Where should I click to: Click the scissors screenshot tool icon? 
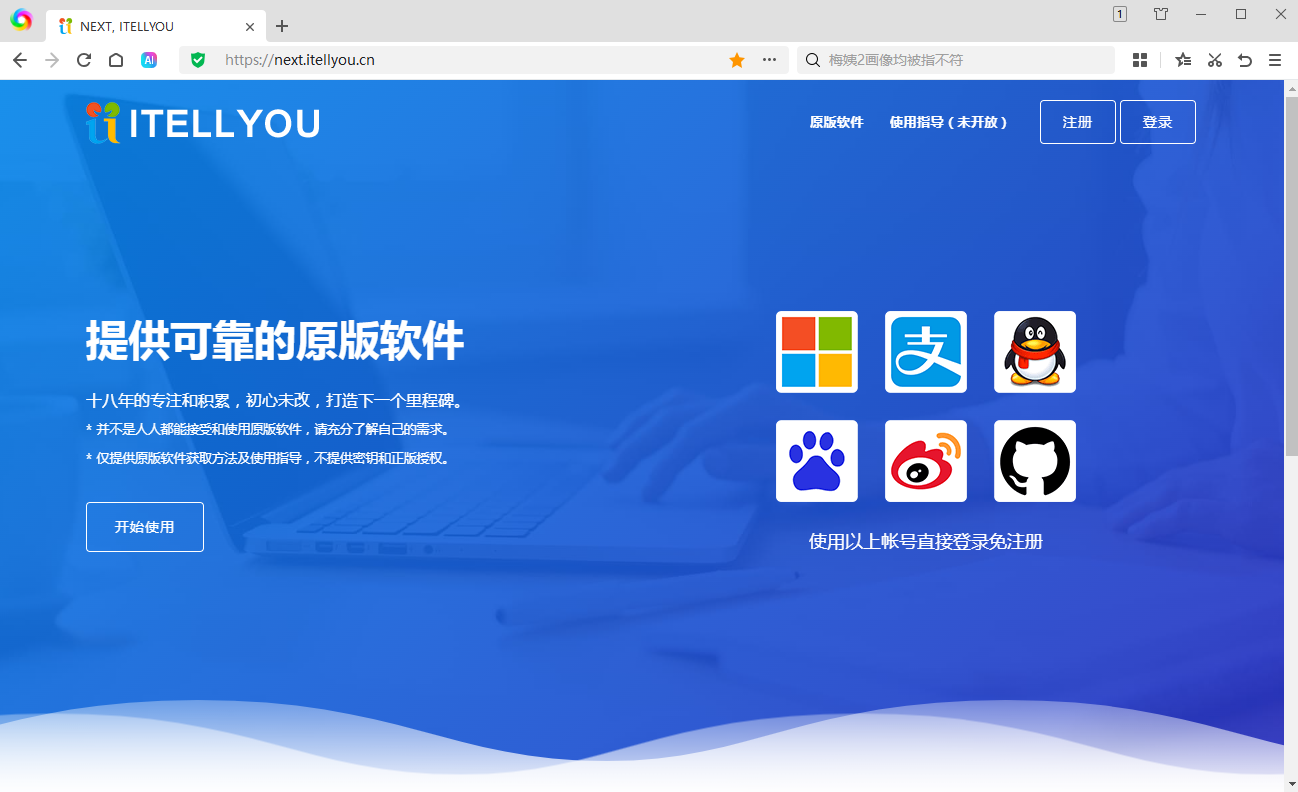pyautogui.click(x=1215, y=60)
